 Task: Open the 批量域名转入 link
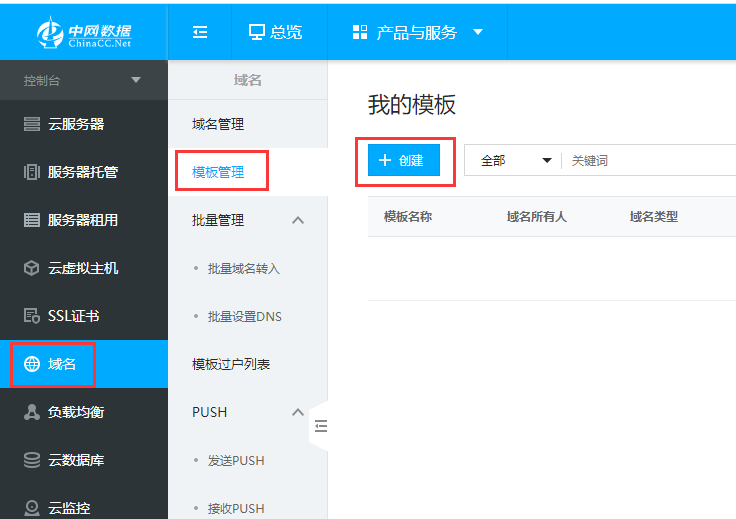pos(243,268)
